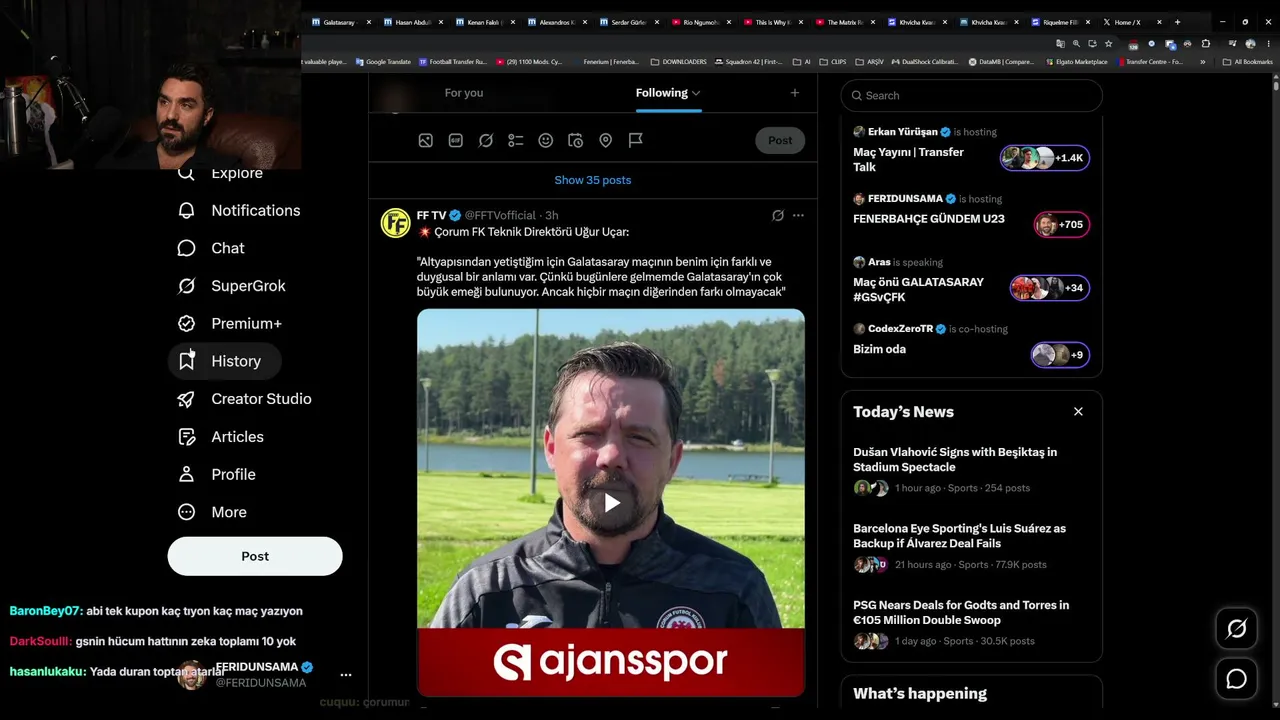This screenshot has width=1280, height=720.
Task: Click the More circle icon in the sidebar
Action: pyautogui.click(x=186, y=512)
